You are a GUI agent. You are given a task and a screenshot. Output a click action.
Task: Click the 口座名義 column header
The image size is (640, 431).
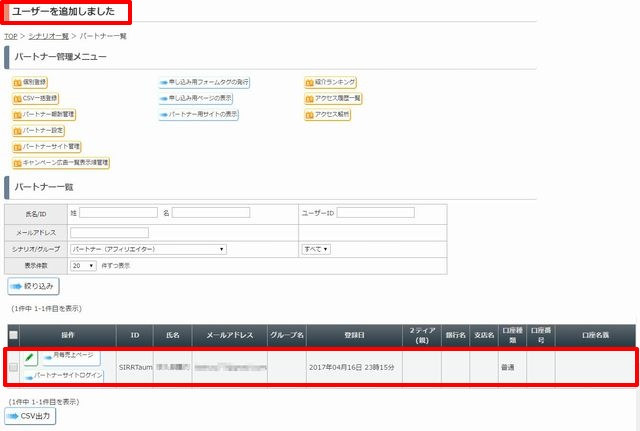596,335
